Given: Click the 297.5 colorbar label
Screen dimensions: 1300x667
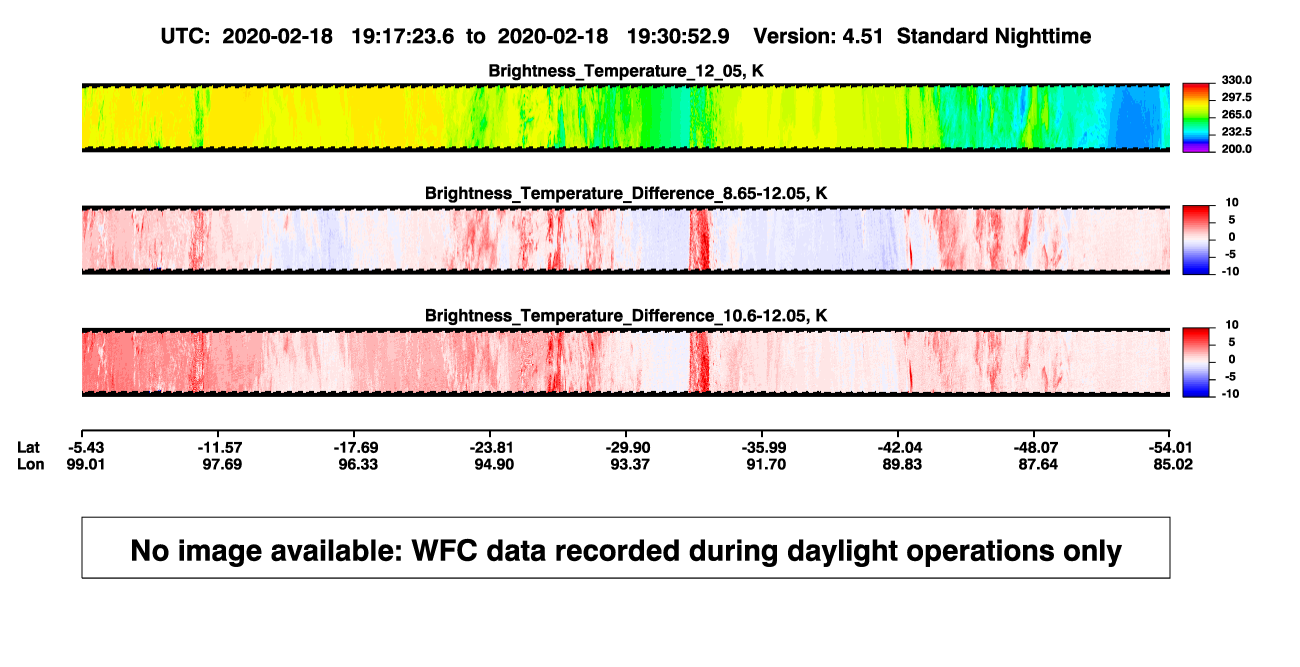Looking at the screenshot, I should point(1236,97).
